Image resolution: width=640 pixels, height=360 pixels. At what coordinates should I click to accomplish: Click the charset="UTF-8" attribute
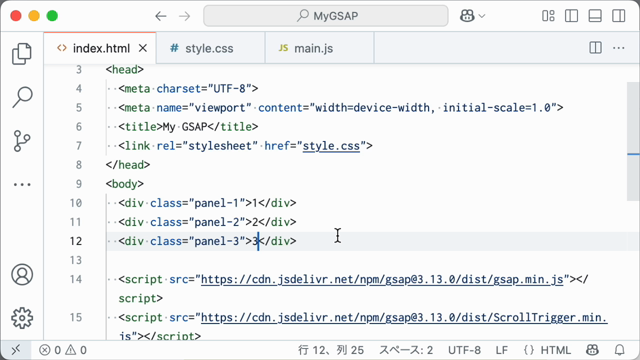pyautogui.click(x=204, y=89)
